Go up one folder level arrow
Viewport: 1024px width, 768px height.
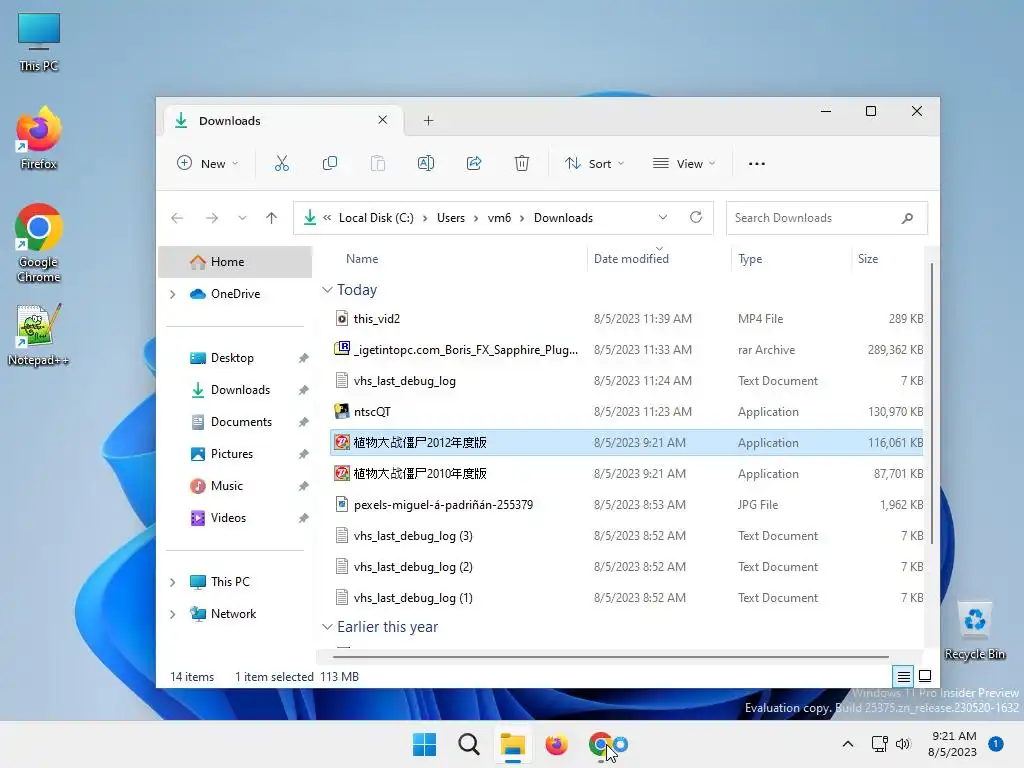[x=272, y=218]
